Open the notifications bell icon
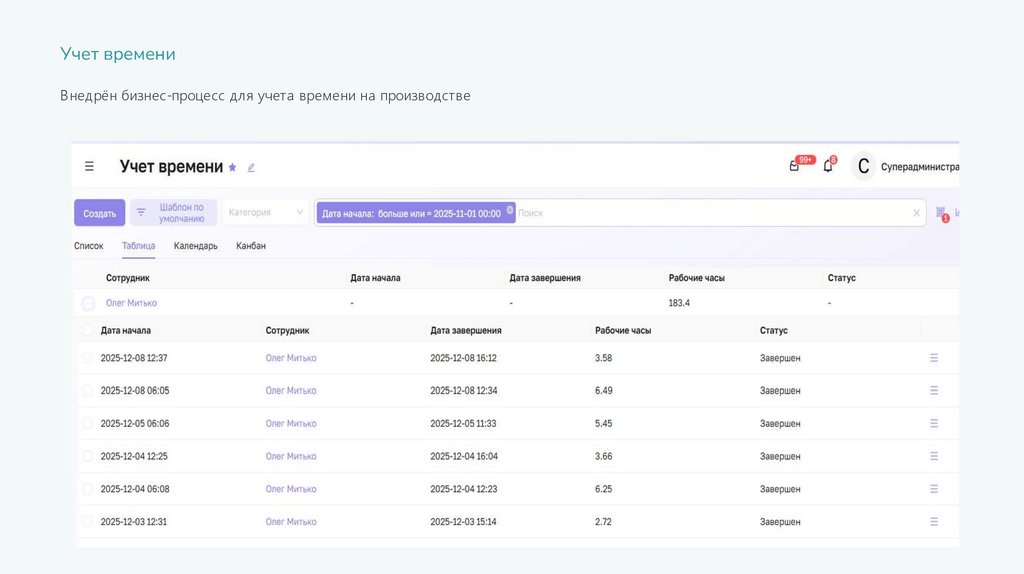1024x574 pixels. (828, 166)
